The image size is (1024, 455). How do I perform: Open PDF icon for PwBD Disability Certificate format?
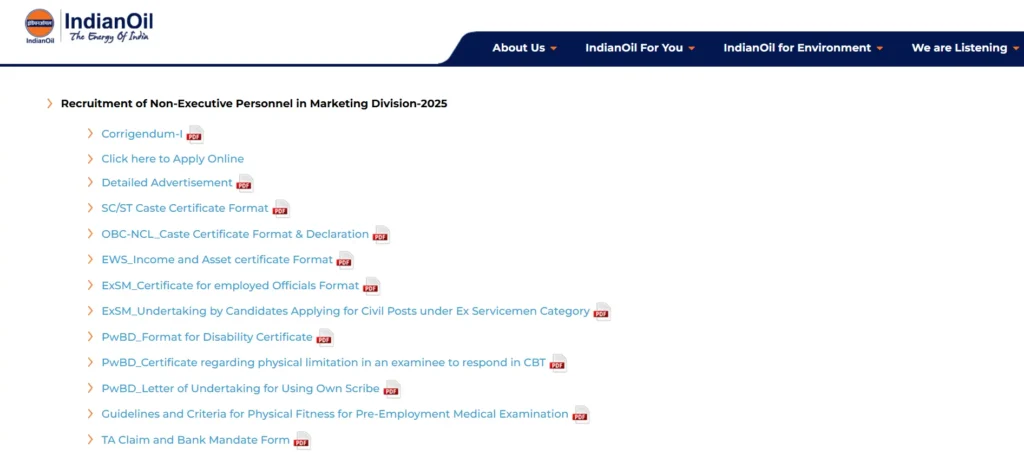[325, 337]
